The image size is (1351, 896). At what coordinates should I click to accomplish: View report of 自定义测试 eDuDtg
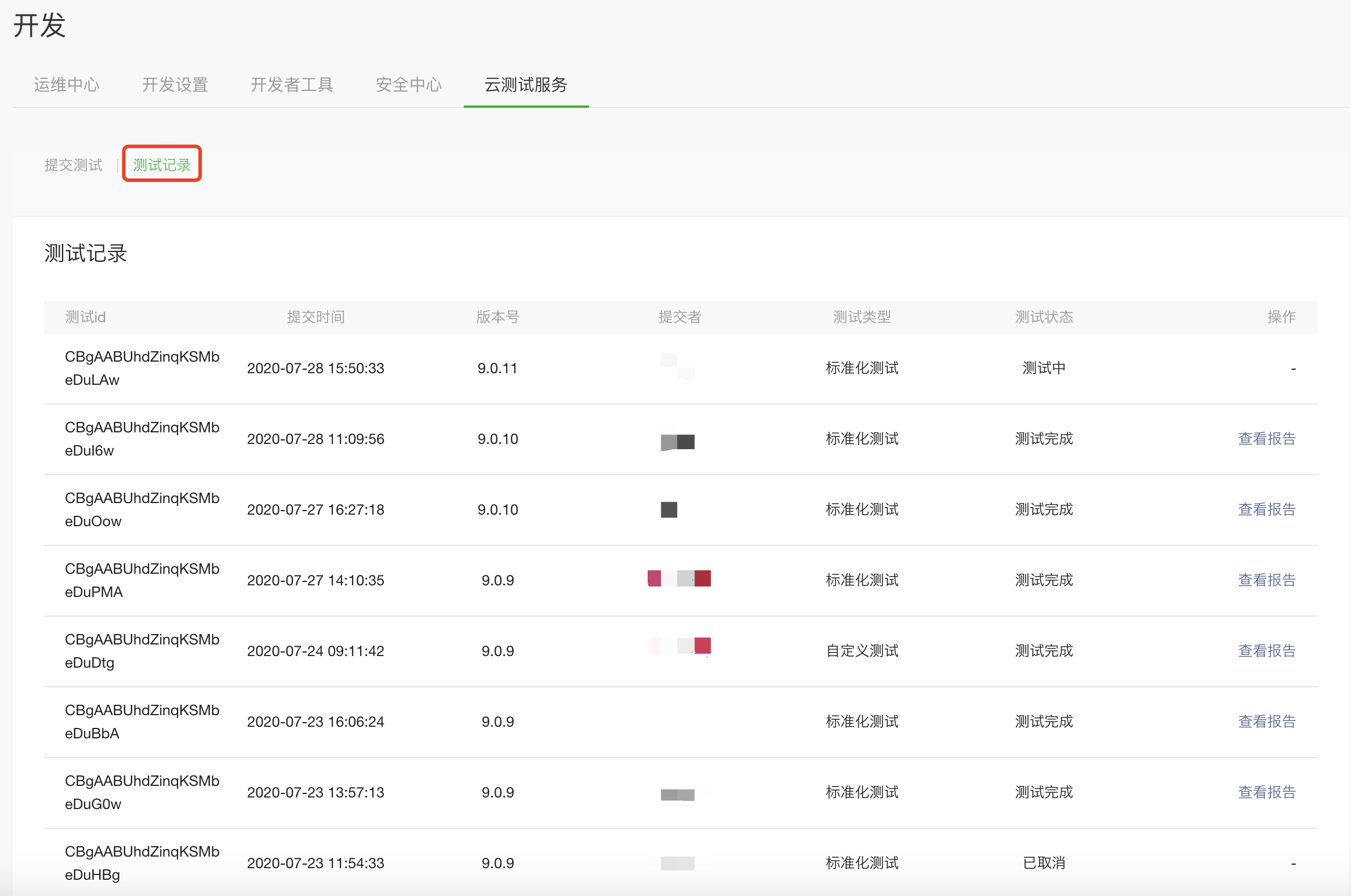1267,651
